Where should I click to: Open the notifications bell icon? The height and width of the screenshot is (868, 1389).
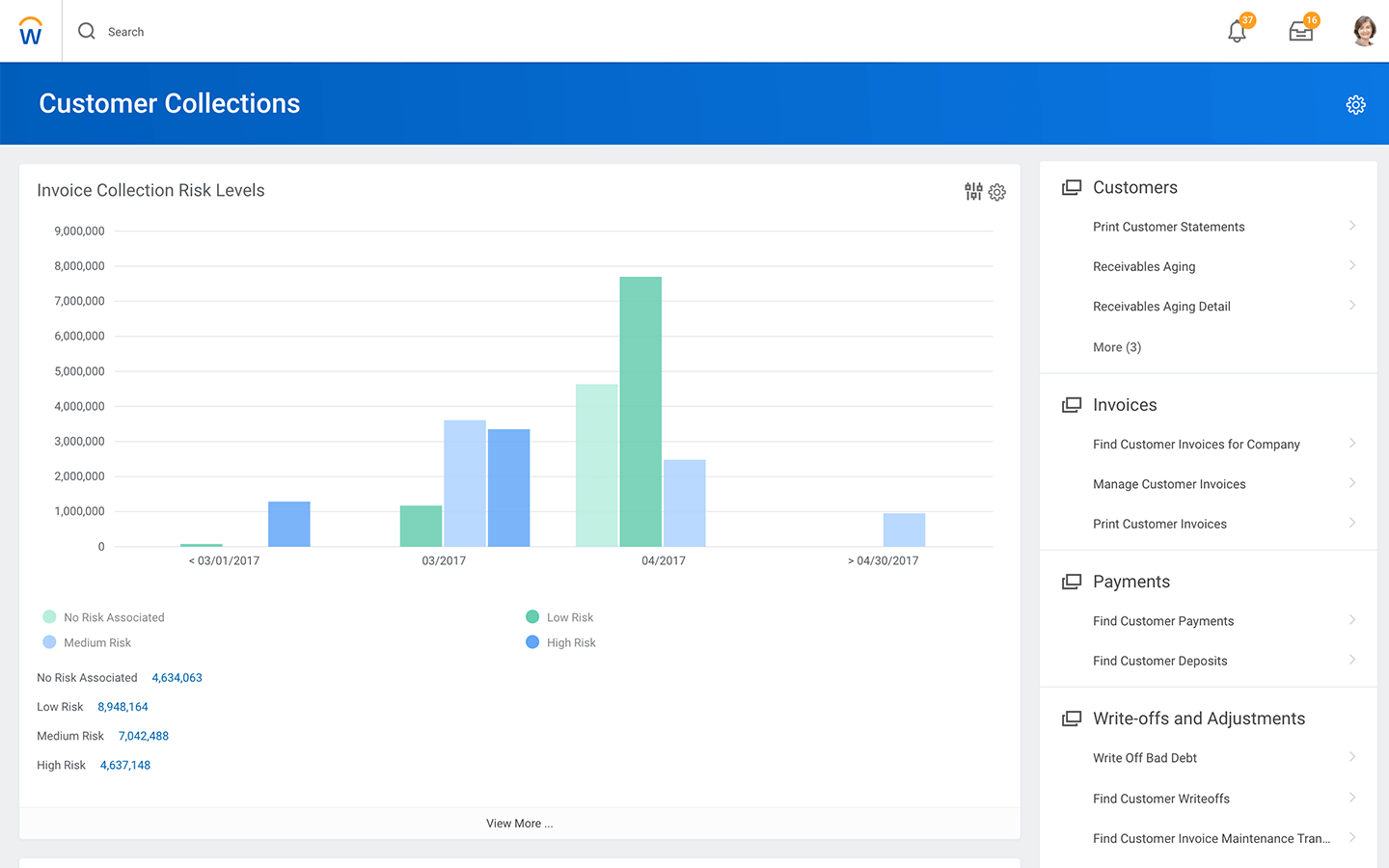click(1237, 32)
